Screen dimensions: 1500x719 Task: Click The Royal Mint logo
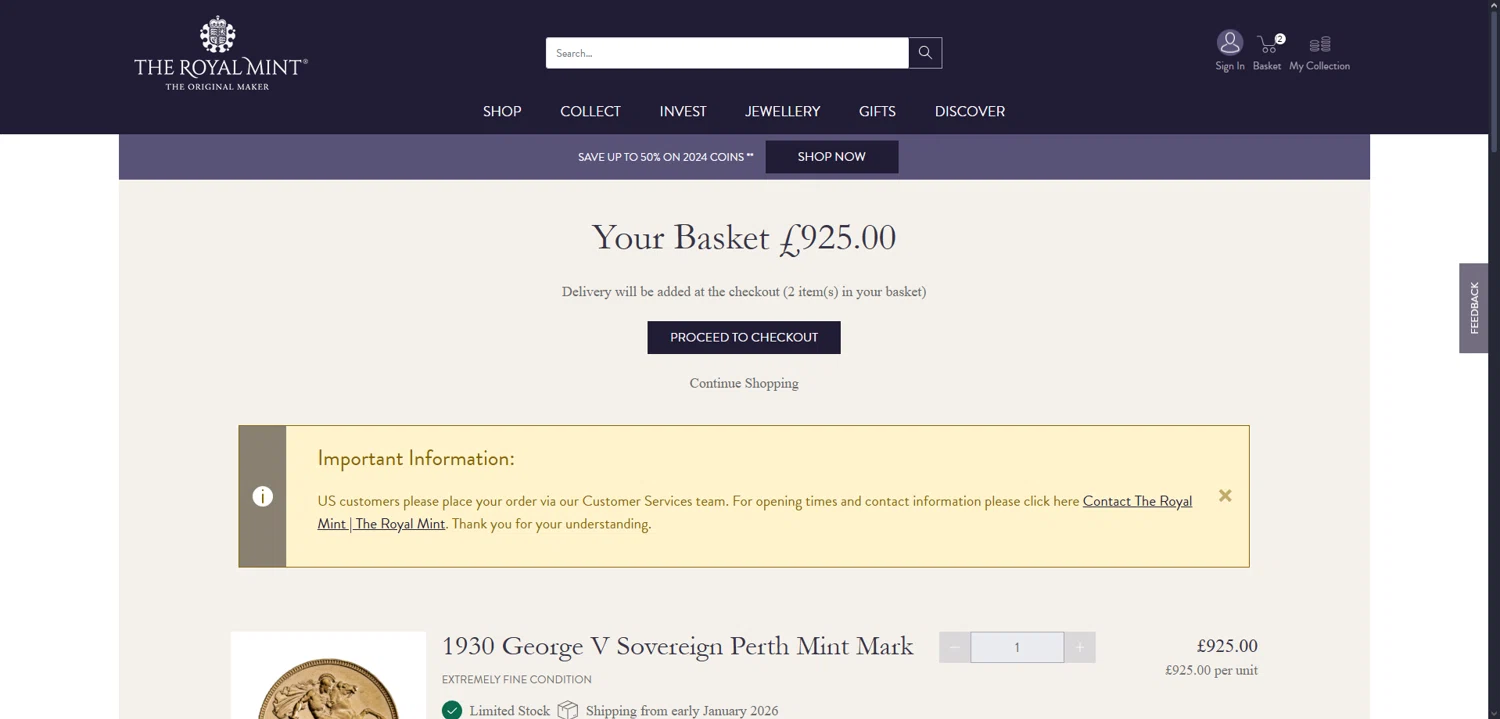coord(221,53)
